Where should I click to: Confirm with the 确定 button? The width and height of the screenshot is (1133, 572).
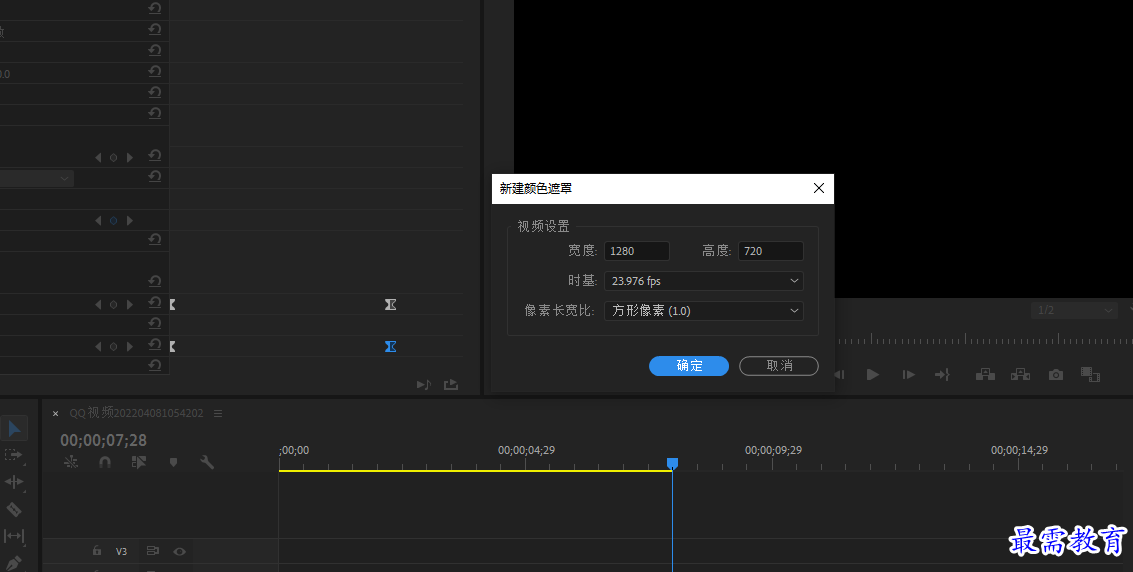point(689,365)
